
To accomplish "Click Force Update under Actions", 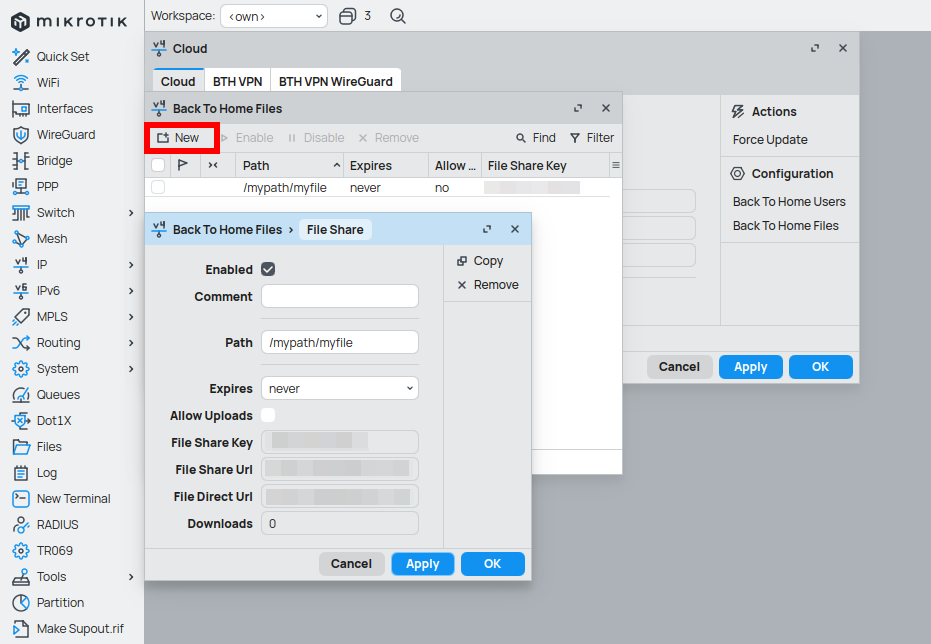I will [x=770, y=140].
